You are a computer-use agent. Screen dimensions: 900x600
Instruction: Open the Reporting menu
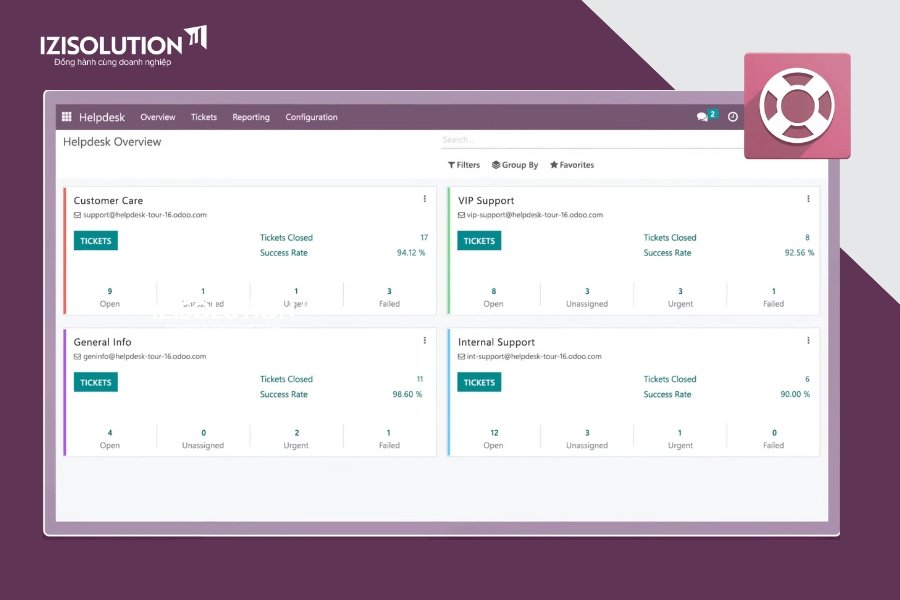(x=251, y=117)
